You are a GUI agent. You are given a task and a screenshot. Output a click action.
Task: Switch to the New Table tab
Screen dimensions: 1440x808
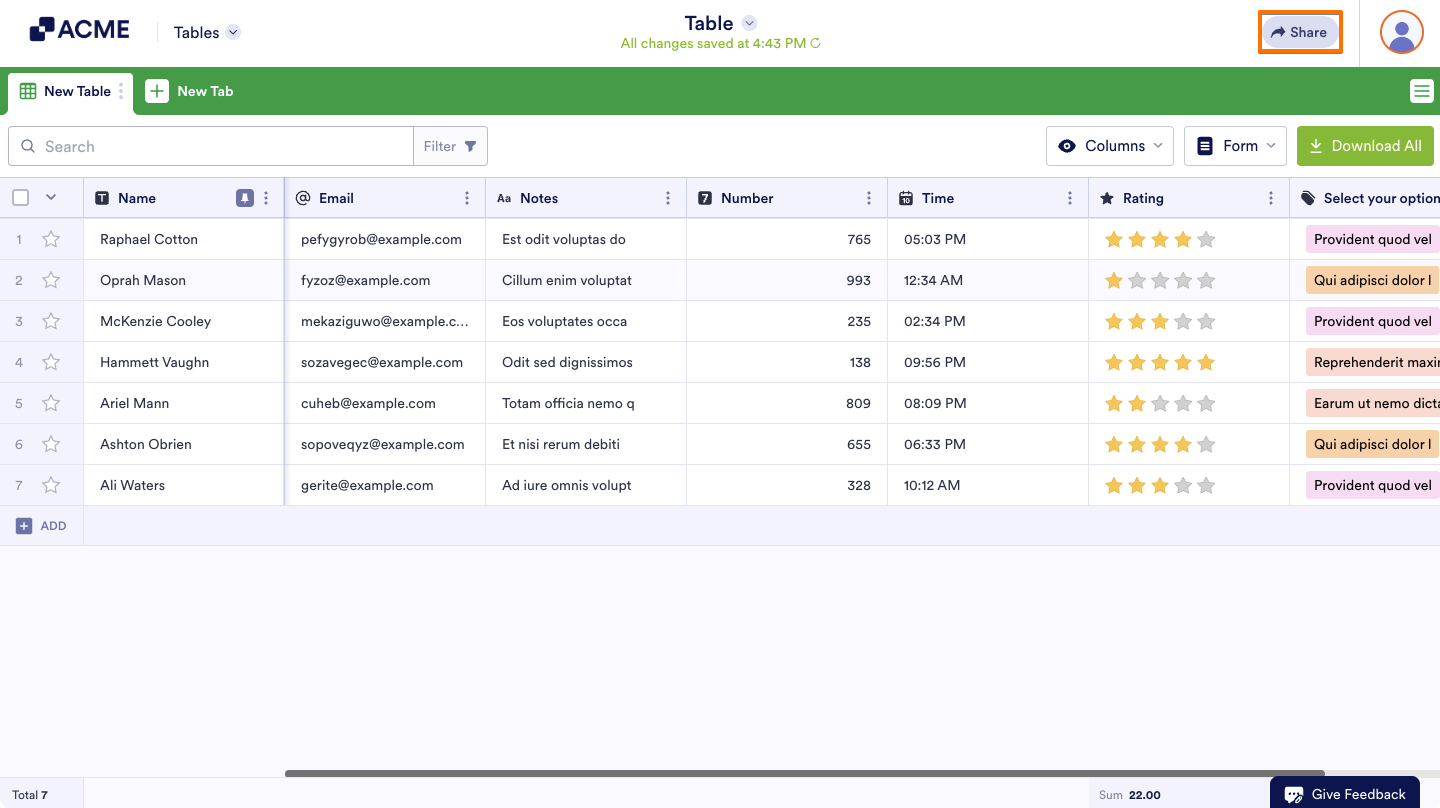click(x=70, y=91)
